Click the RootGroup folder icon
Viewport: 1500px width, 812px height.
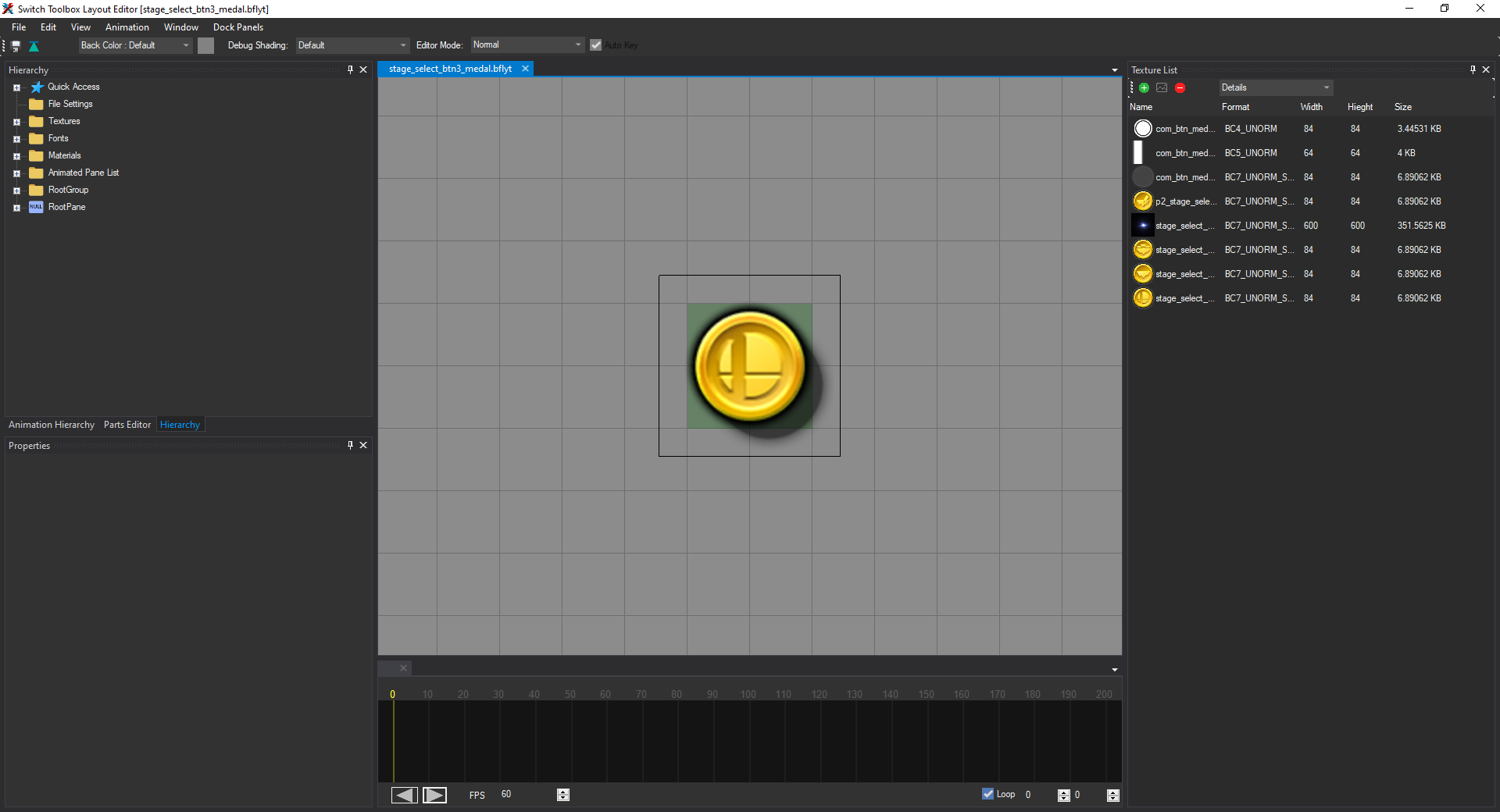click(x=36, y=190)
